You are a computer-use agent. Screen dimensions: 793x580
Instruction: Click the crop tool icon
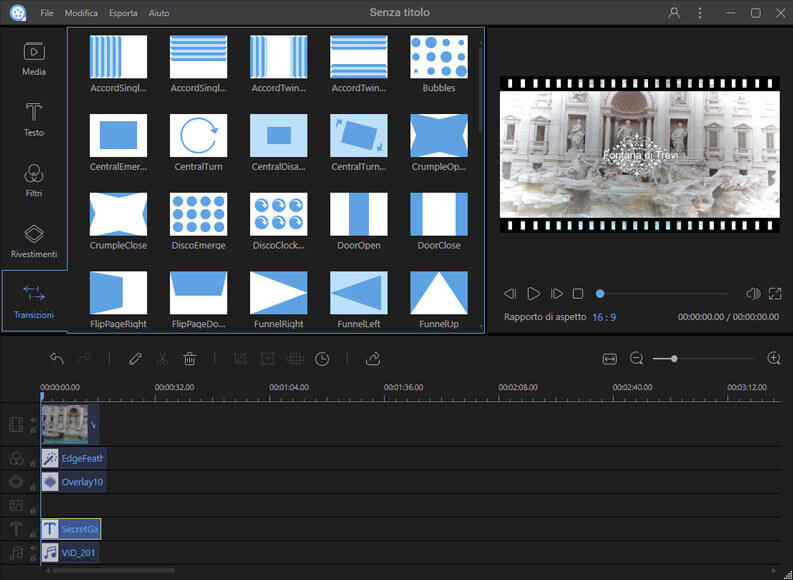240,359
